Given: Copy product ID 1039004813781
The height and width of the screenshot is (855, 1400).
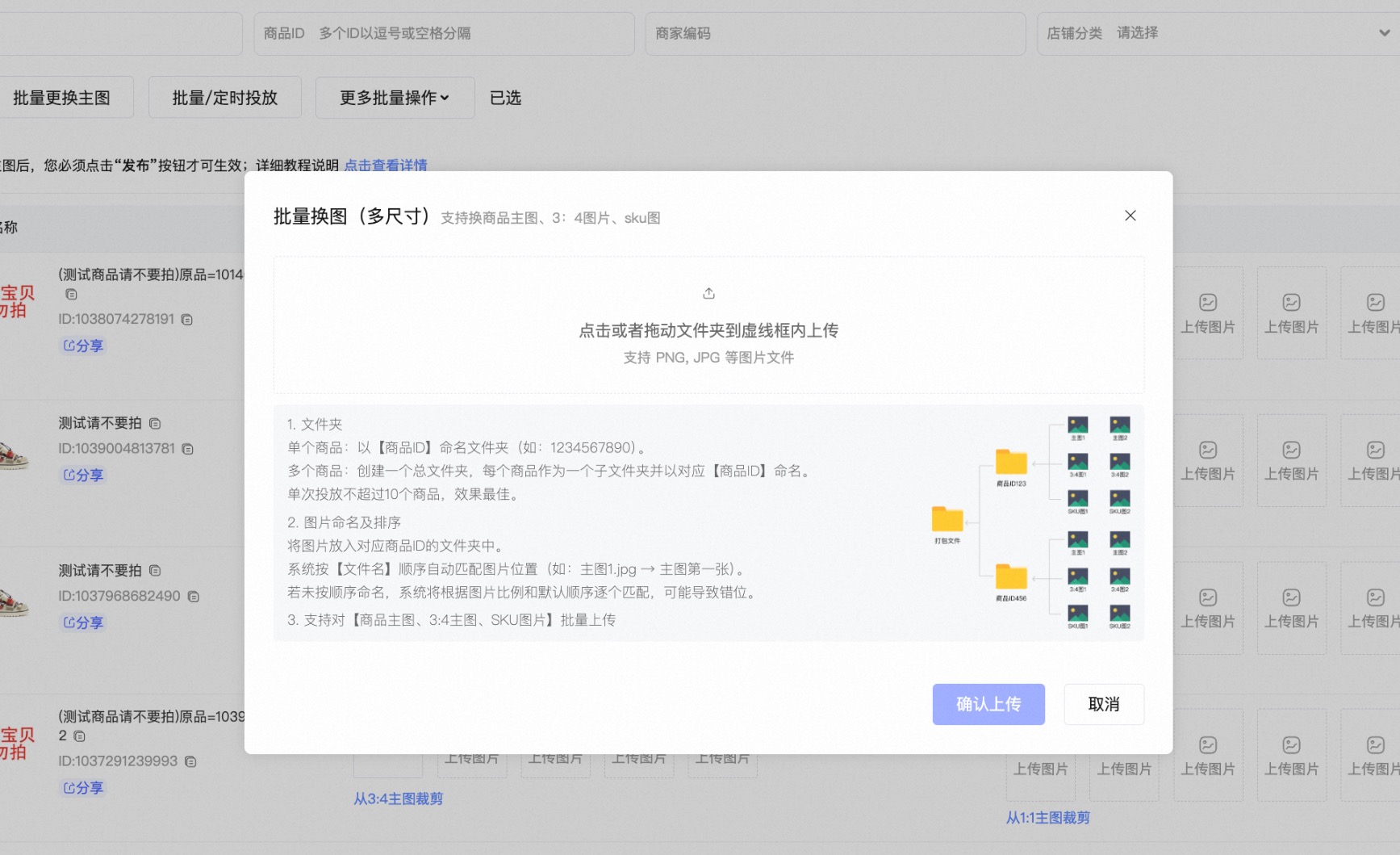Looking at the screenshot, I should tap(187, 449).
